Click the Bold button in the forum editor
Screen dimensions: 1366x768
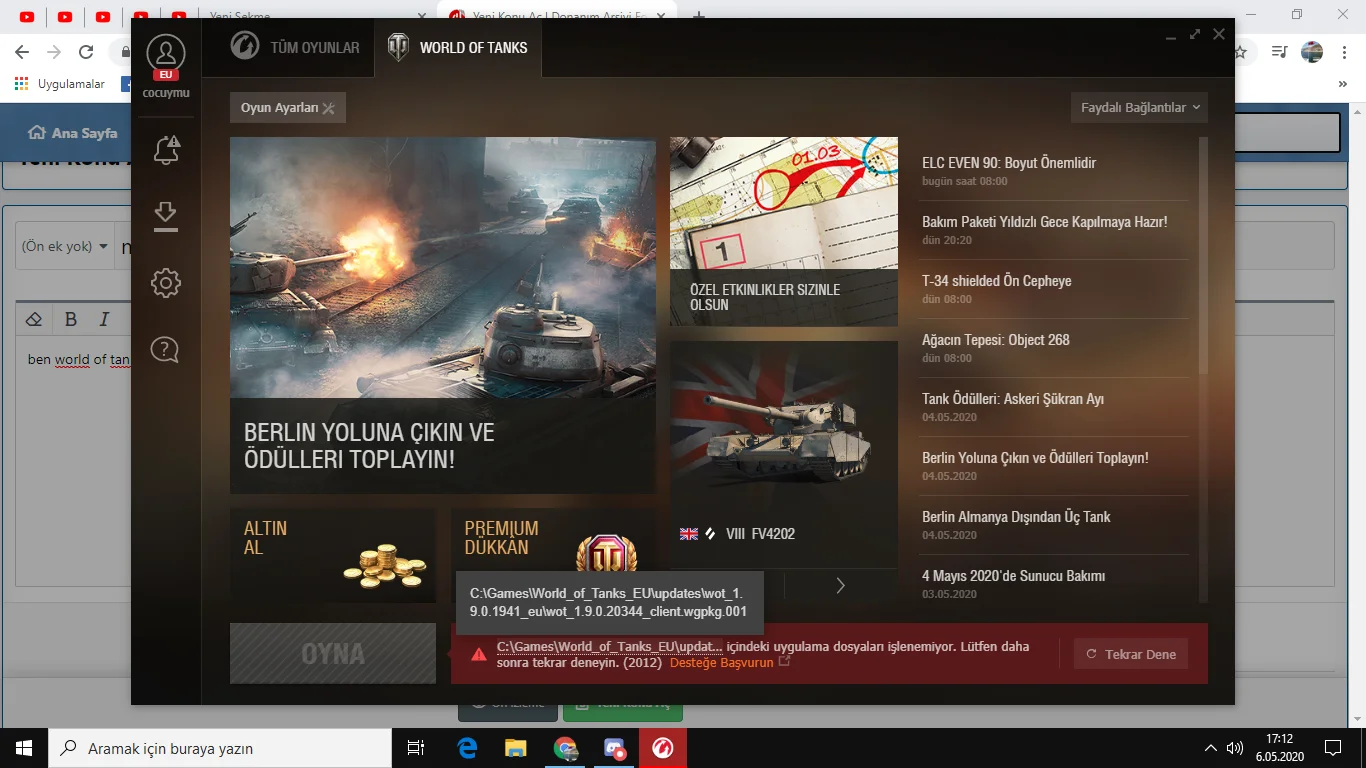coord(71,320)
